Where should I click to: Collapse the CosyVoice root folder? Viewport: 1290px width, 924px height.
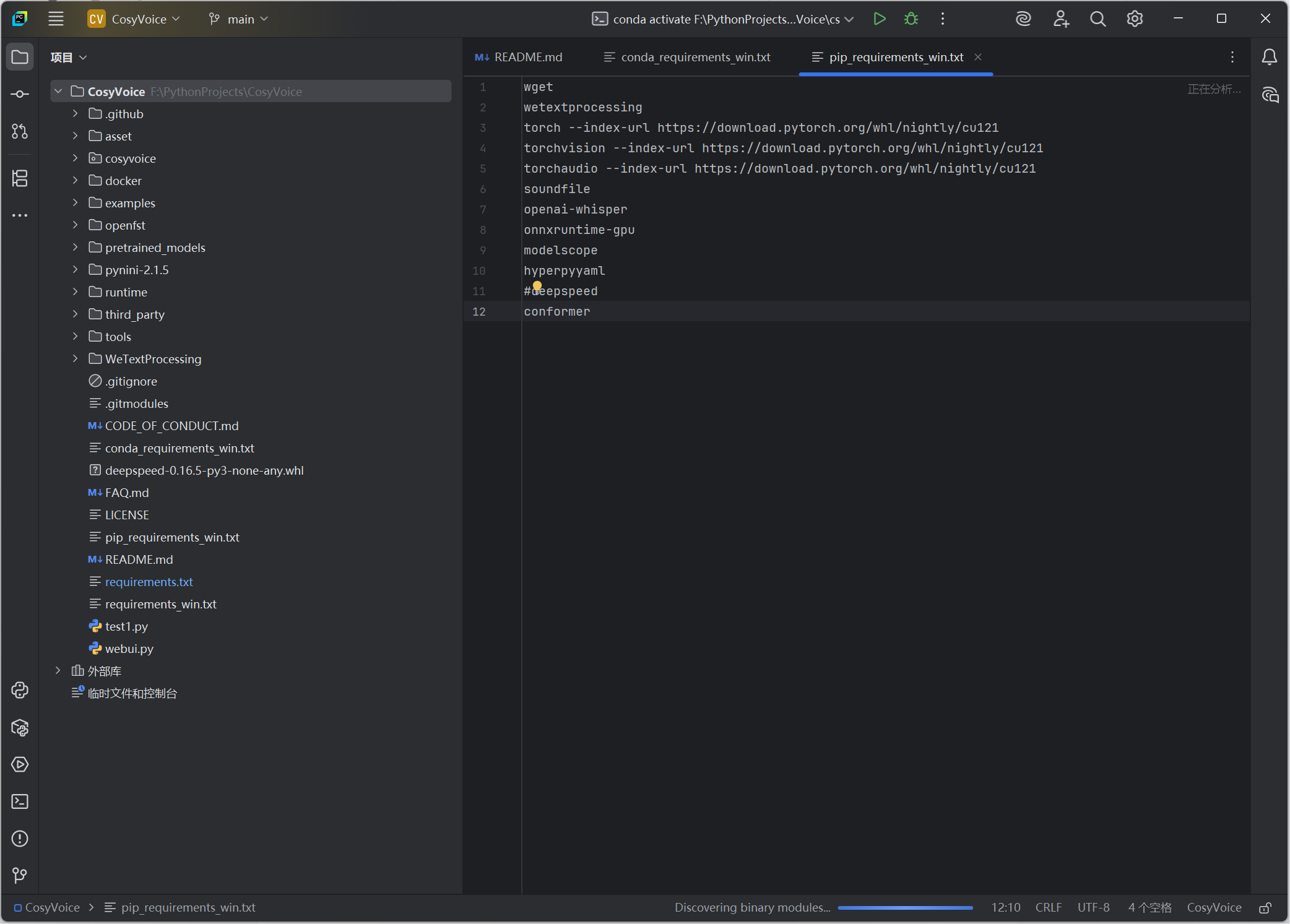point(58,92)
